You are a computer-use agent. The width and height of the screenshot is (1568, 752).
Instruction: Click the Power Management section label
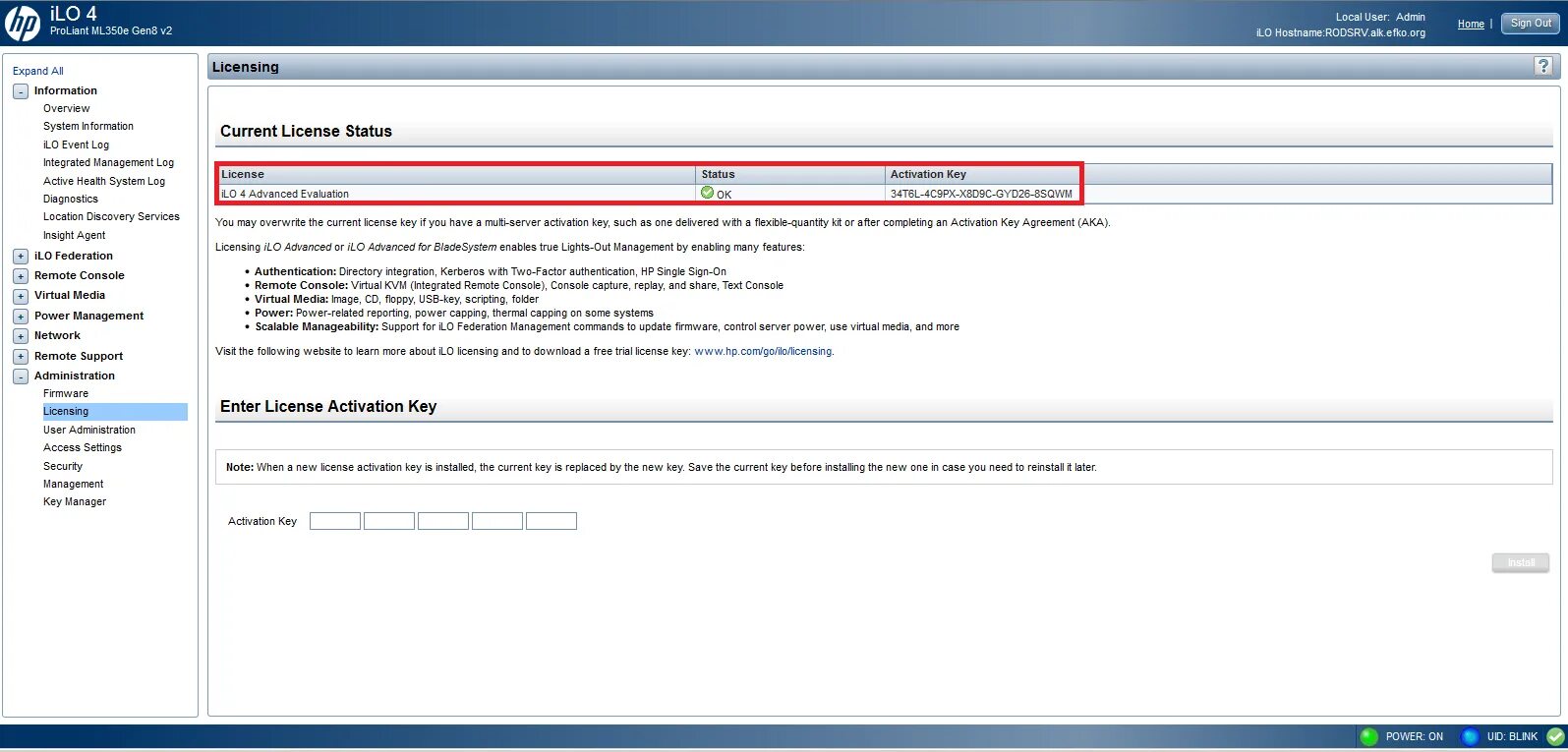[x=88, y=316]
